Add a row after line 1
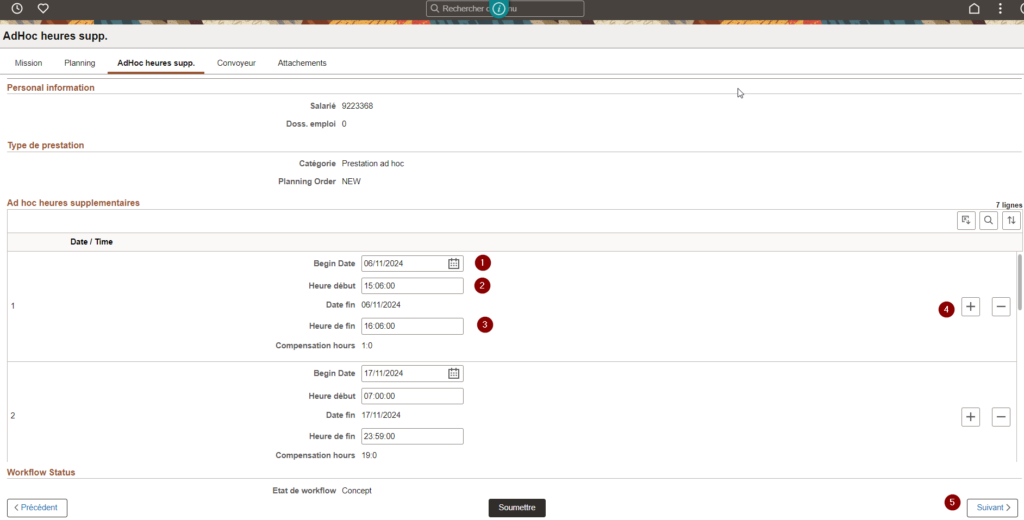Screen dimensions: 1024x520 click(x=970, y=307)
